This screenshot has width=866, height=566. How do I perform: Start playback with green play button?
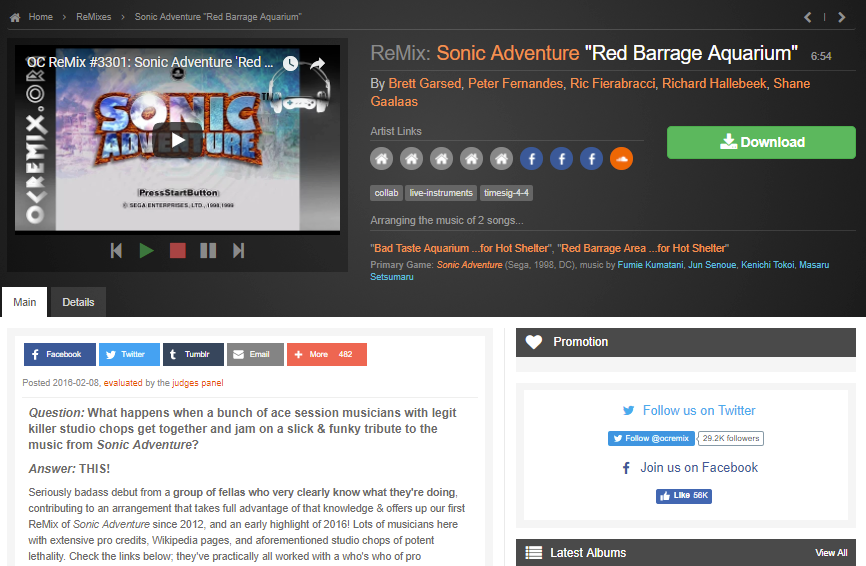pyautogui.click(x=146, y=251)
